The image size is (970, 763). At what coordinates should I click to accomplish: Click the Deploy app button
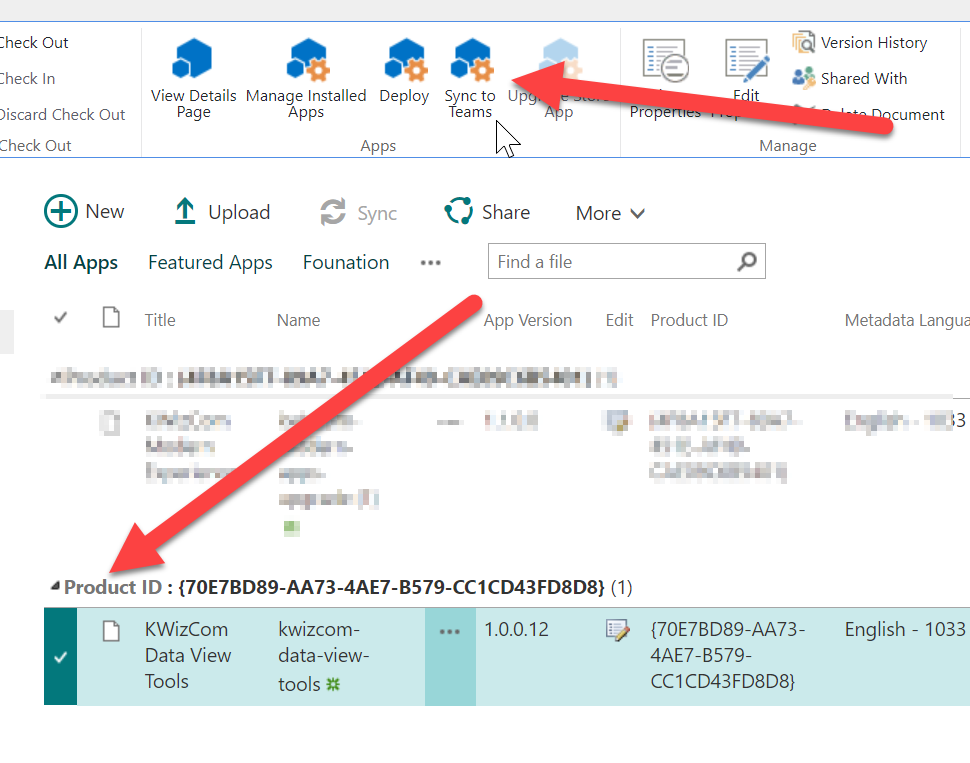pos(405,71)
